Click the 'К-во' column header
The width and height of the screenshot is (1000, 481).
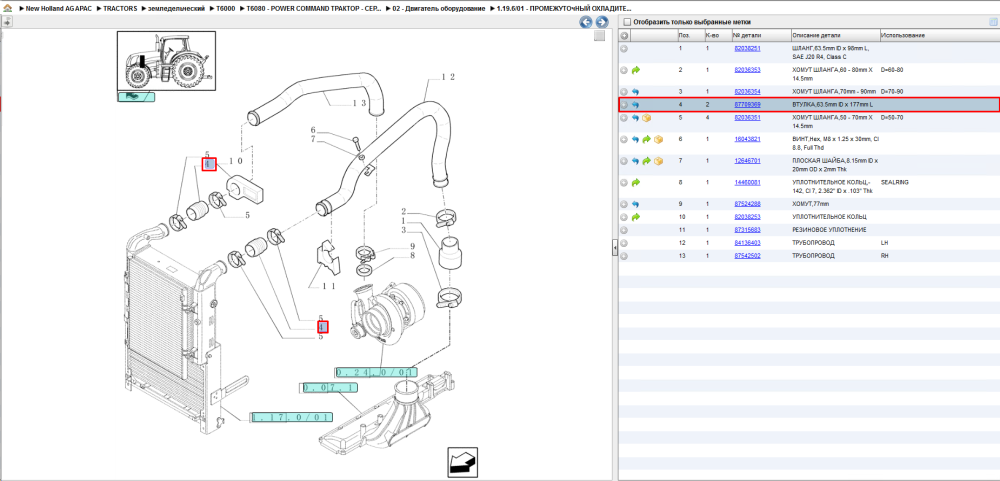tap(712, 36)
